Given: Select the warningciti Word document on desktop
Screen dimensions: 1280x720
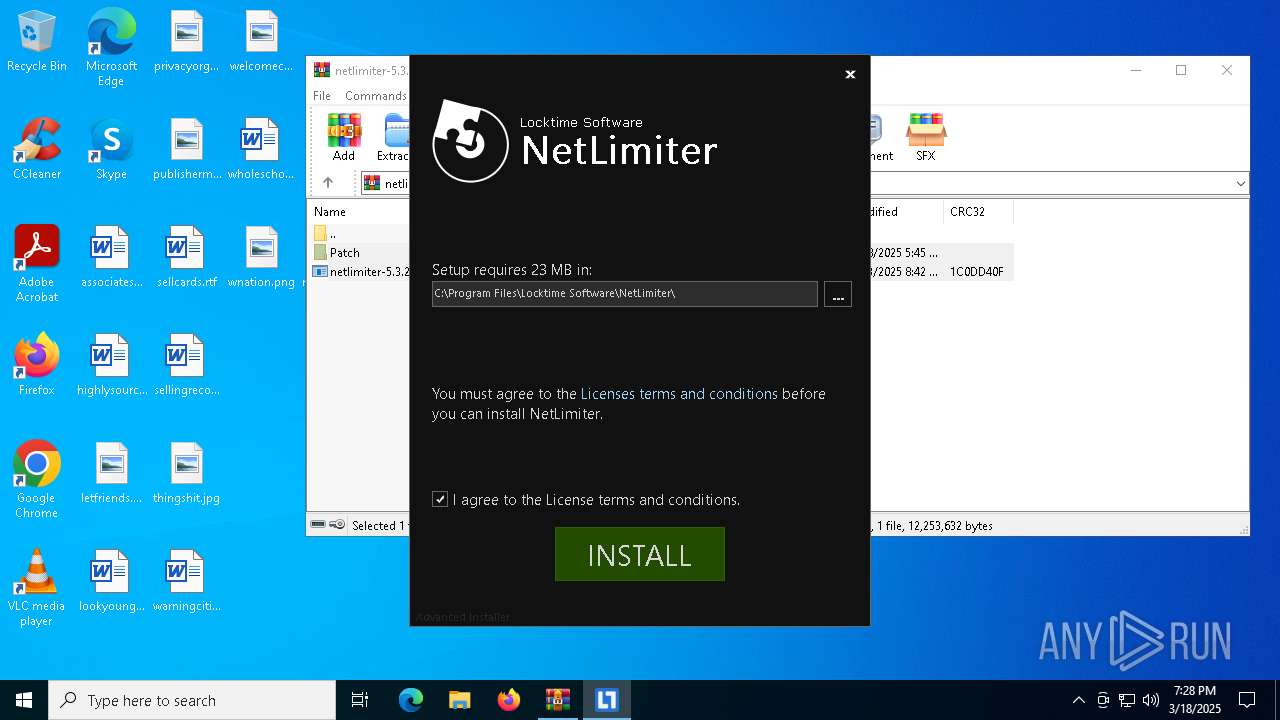Looking at the screenshot, I should [x=186, y=581].
